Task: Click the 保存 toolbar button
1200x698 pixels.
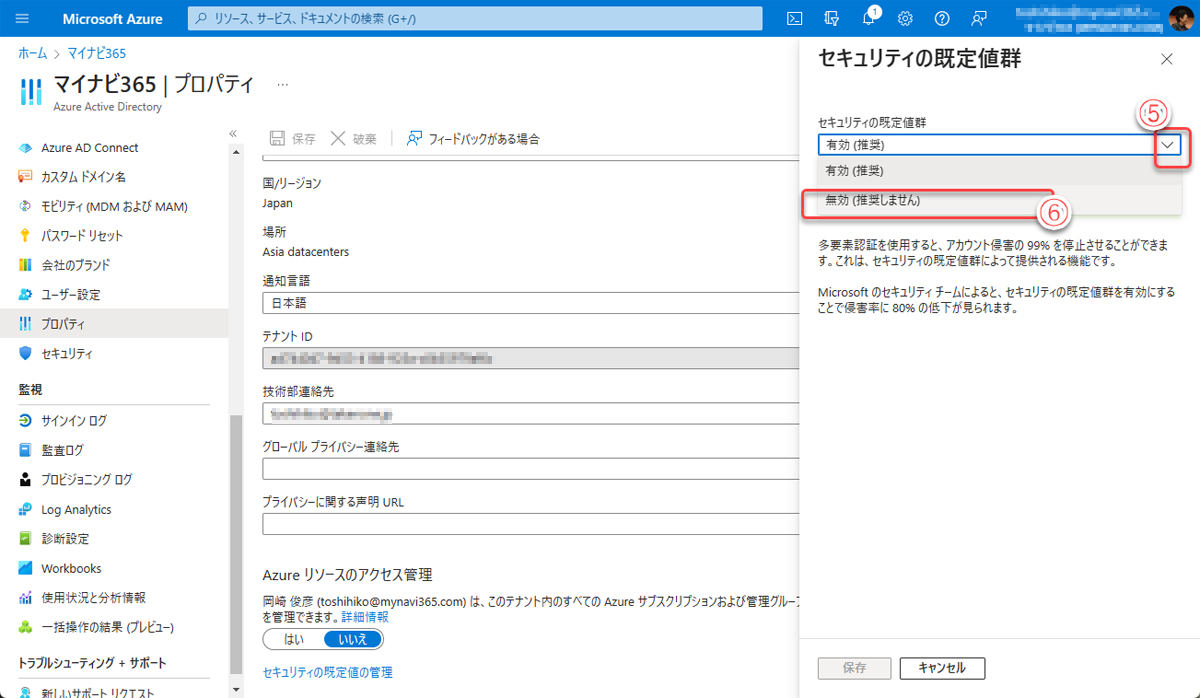Action: point(292,139)
